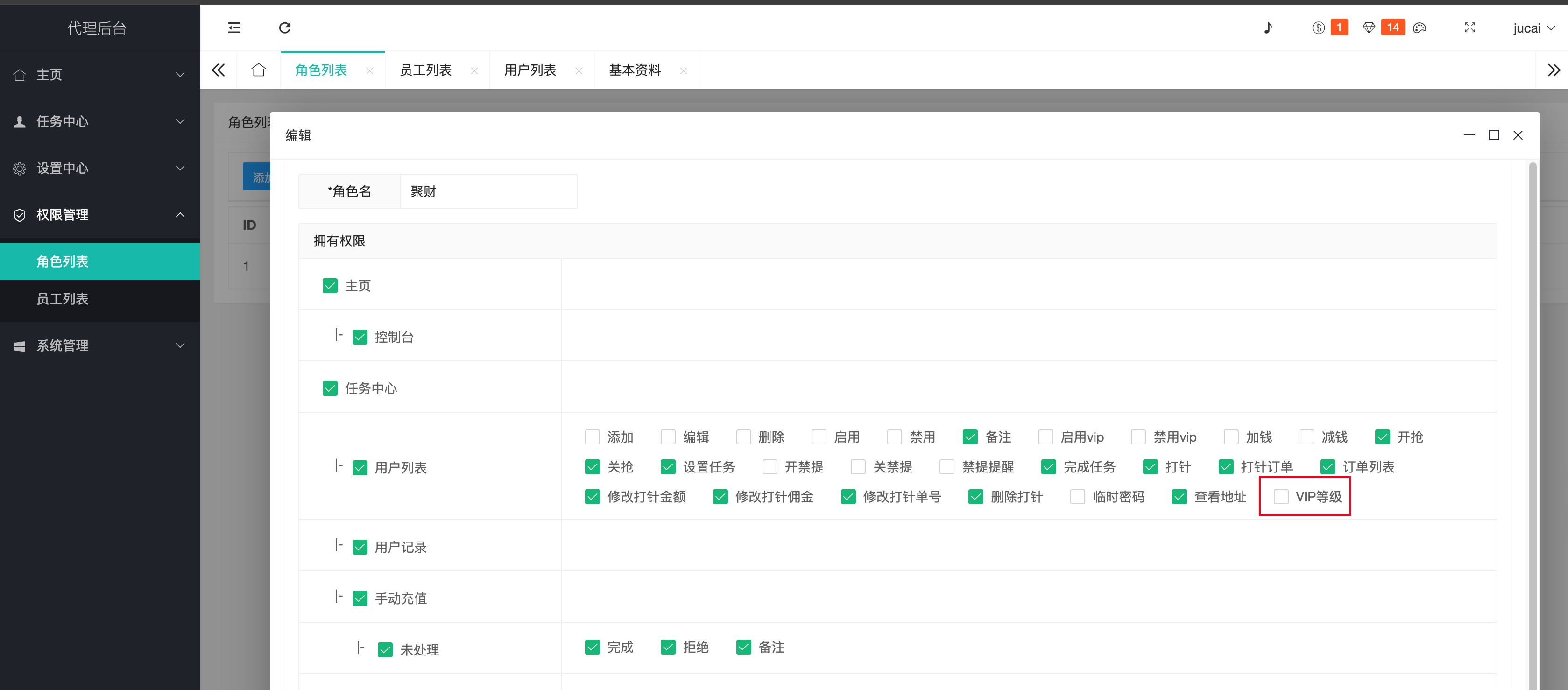This screenshot has width=1568, height=690.
Task: Enable the VIP等级 permission checkbox
Action: (1281, 497)
